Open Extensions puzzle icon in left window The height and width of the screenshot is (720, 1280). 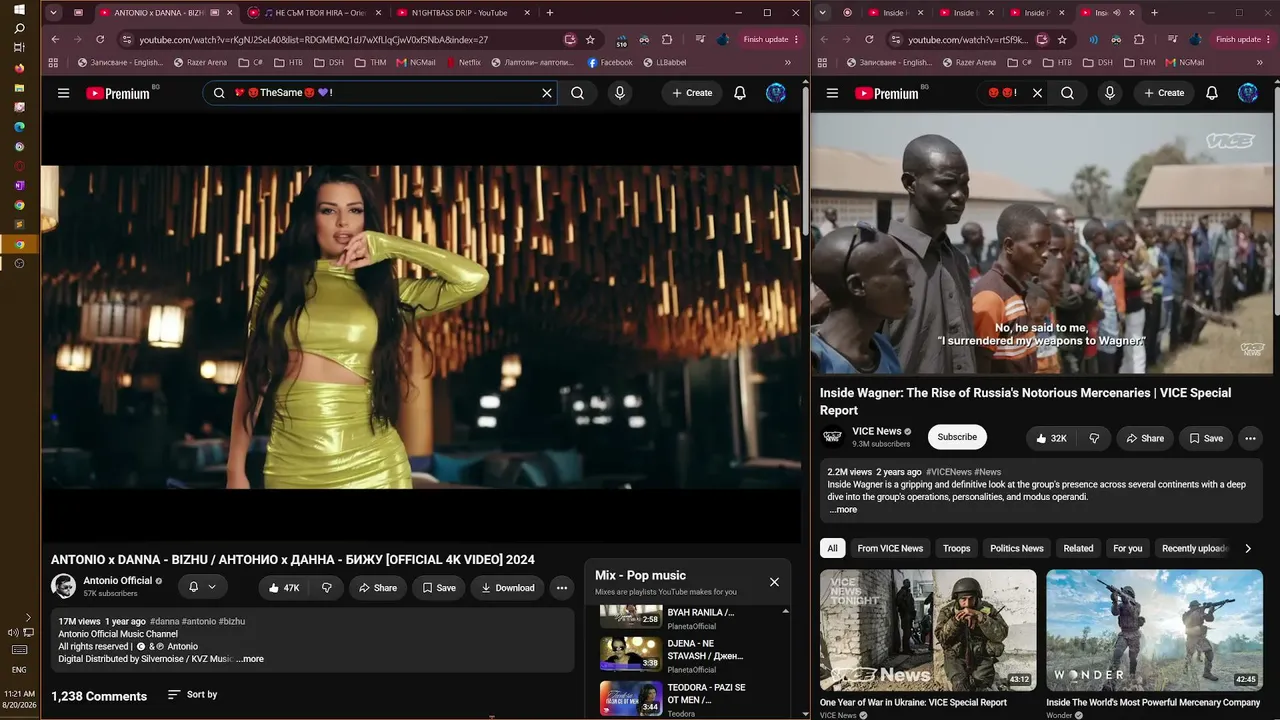coord(667,39)
